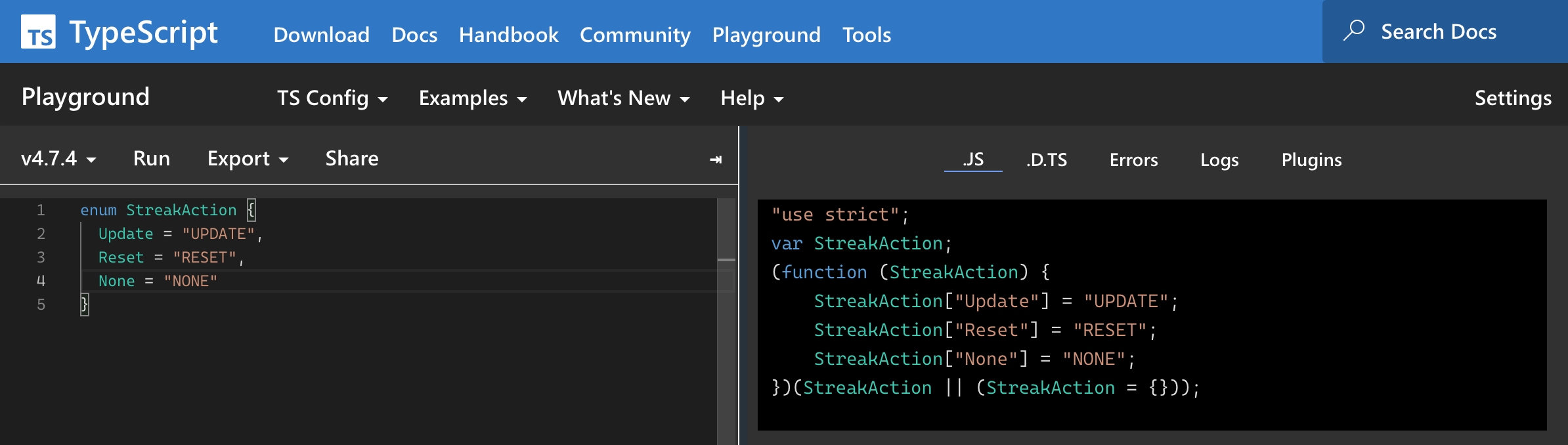Image resolution: width=1568 pixels, height=445 pixels.
Task: Click the Search Docs magnifier icon
Action: [1353, 31]
